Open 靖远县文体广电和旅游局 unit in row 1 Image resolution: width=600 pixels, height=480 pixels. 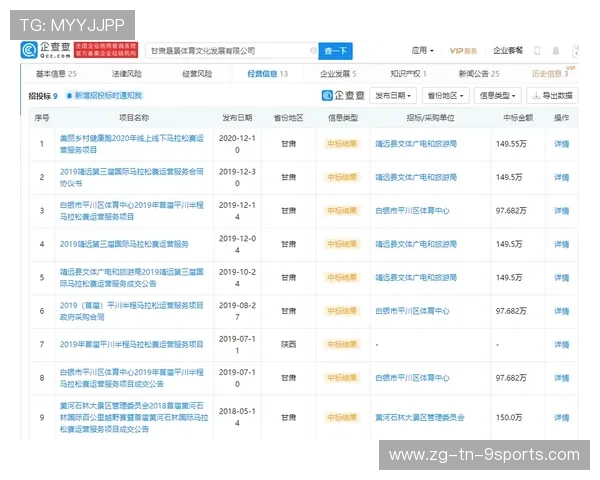pos(416,144)
